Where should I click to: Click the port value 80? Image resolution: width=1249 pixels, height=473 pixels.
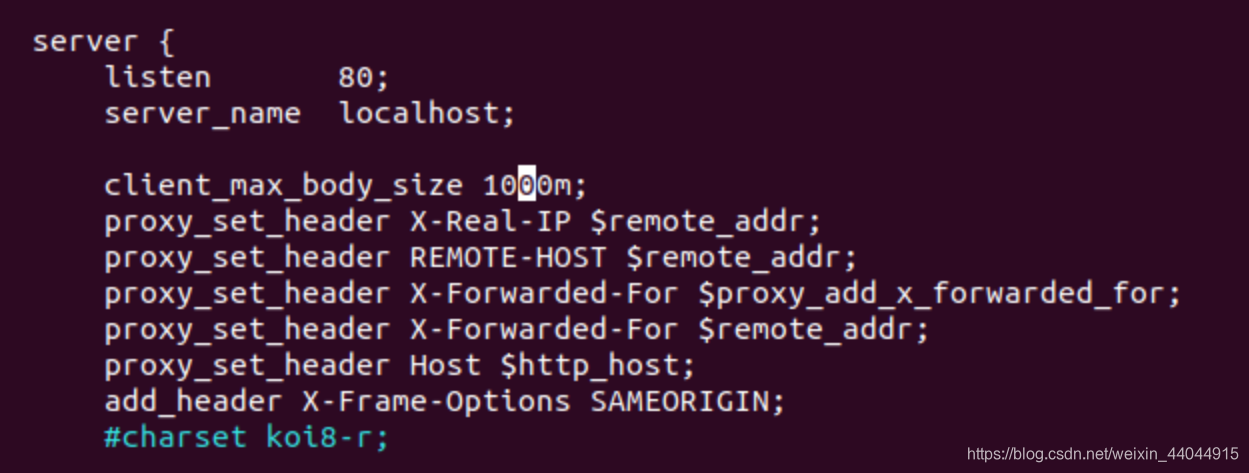[358, 78]
